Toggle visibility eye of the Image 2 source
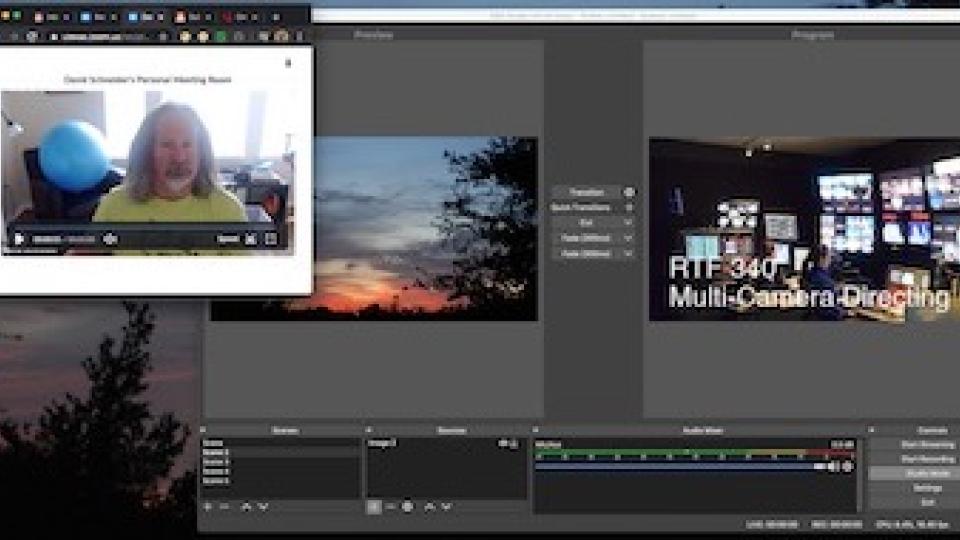The width and height of the screenshot is (960, 540). click(x=503, y=443)
